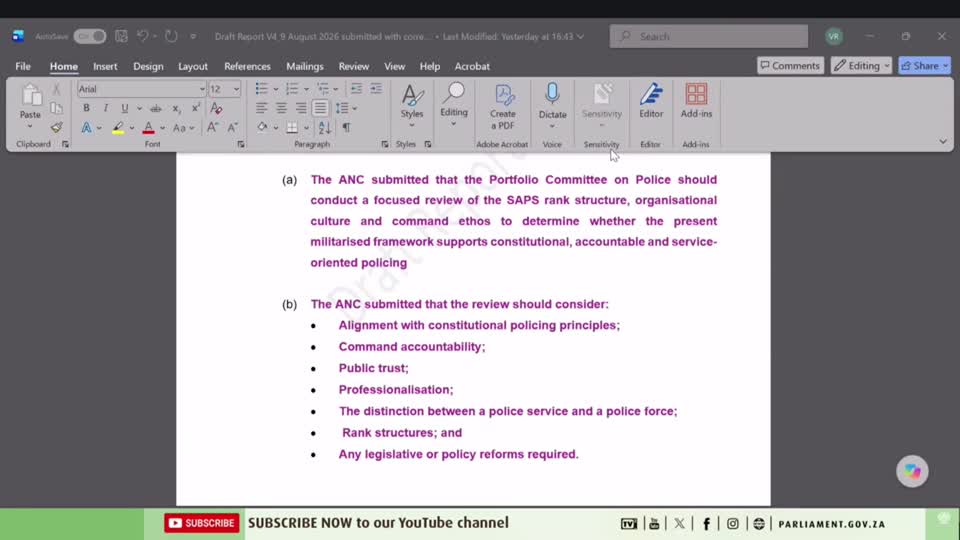Align text right
The width and height of the screenshot is (960, 540).
[301, 108]
